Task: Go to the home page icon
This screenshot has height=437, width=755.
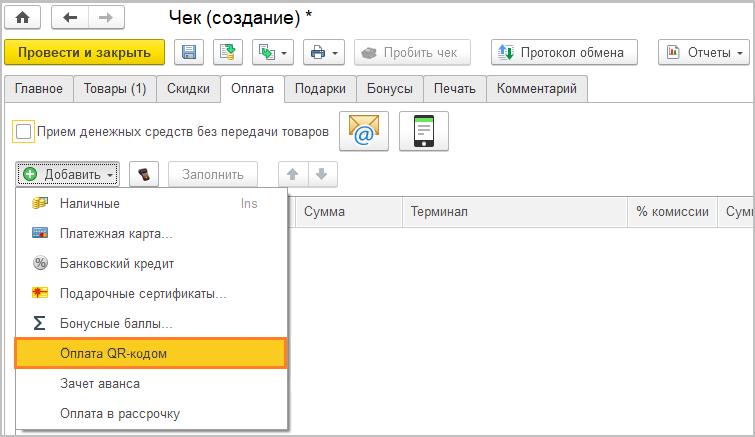Action: (x=22, y=18)
